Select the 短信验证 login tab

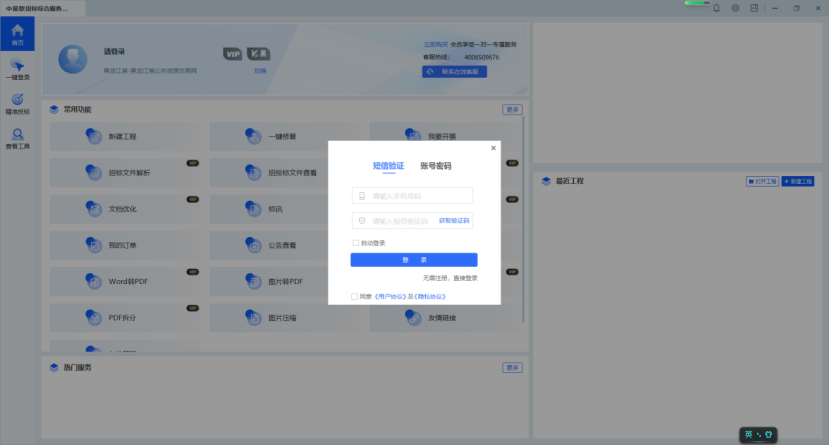click(388, 166)
